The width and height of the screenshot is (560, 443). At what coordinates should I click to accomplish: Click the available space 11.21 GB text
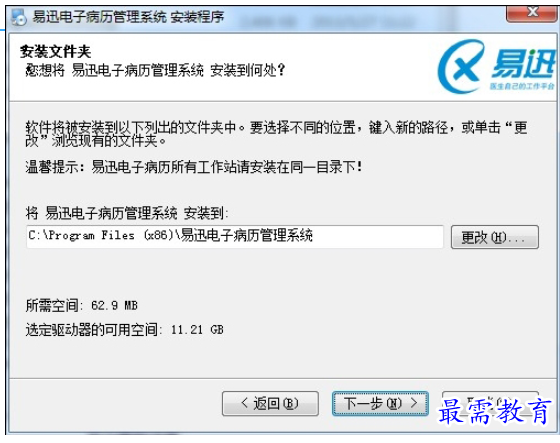click(124, 329)
